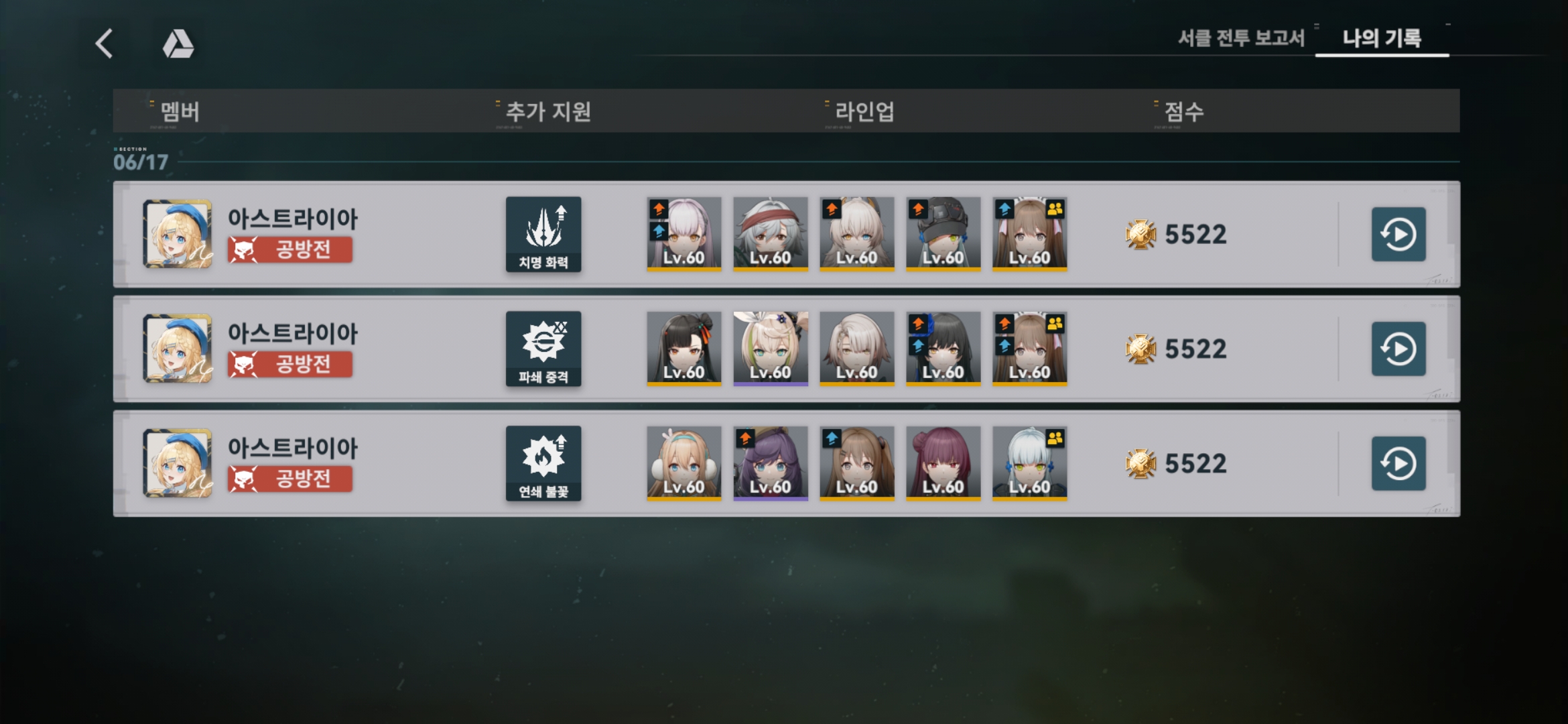Select purple-bordered blonde doll in second lineup
Screen dimensions: 1568x724
pyautogui.click(x=771, y=349)
